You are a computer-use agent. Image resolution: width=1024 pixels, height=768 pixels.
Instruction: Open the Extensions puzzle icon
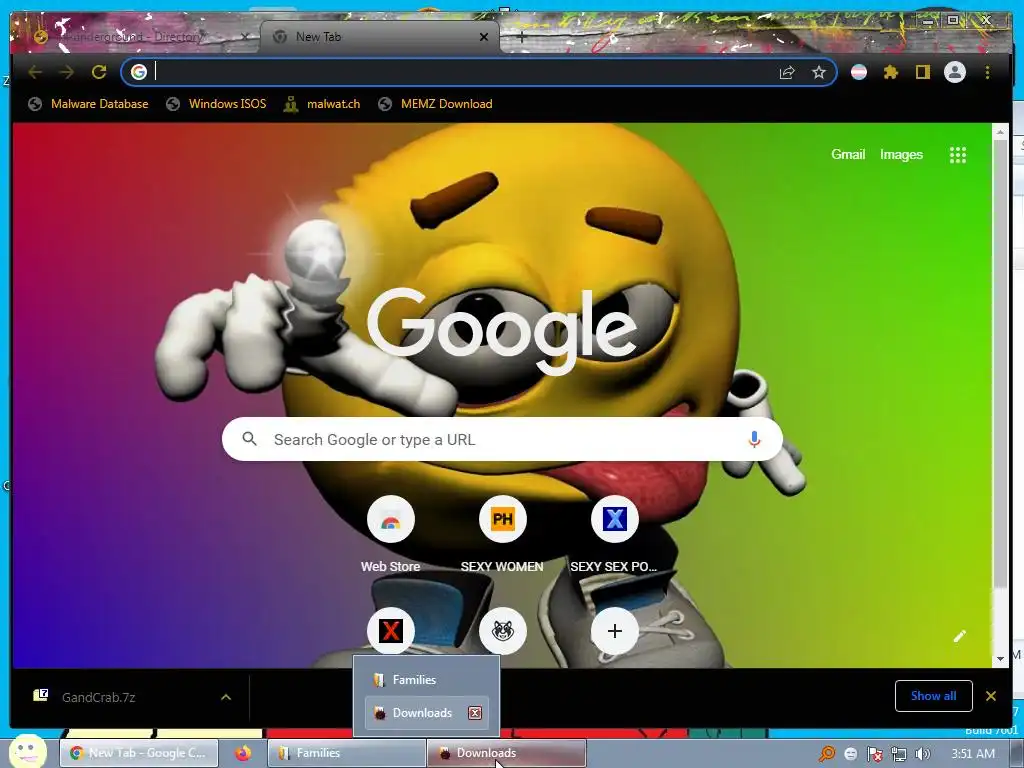pyautogui.click(x=891, y=72)
